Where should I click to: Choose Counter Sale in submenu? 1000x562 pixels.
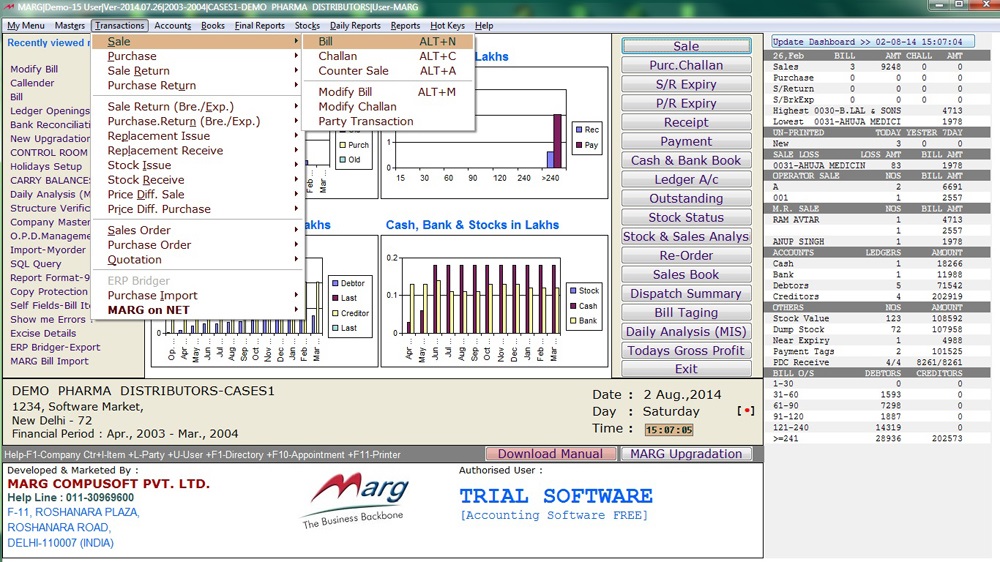(388, 71)
